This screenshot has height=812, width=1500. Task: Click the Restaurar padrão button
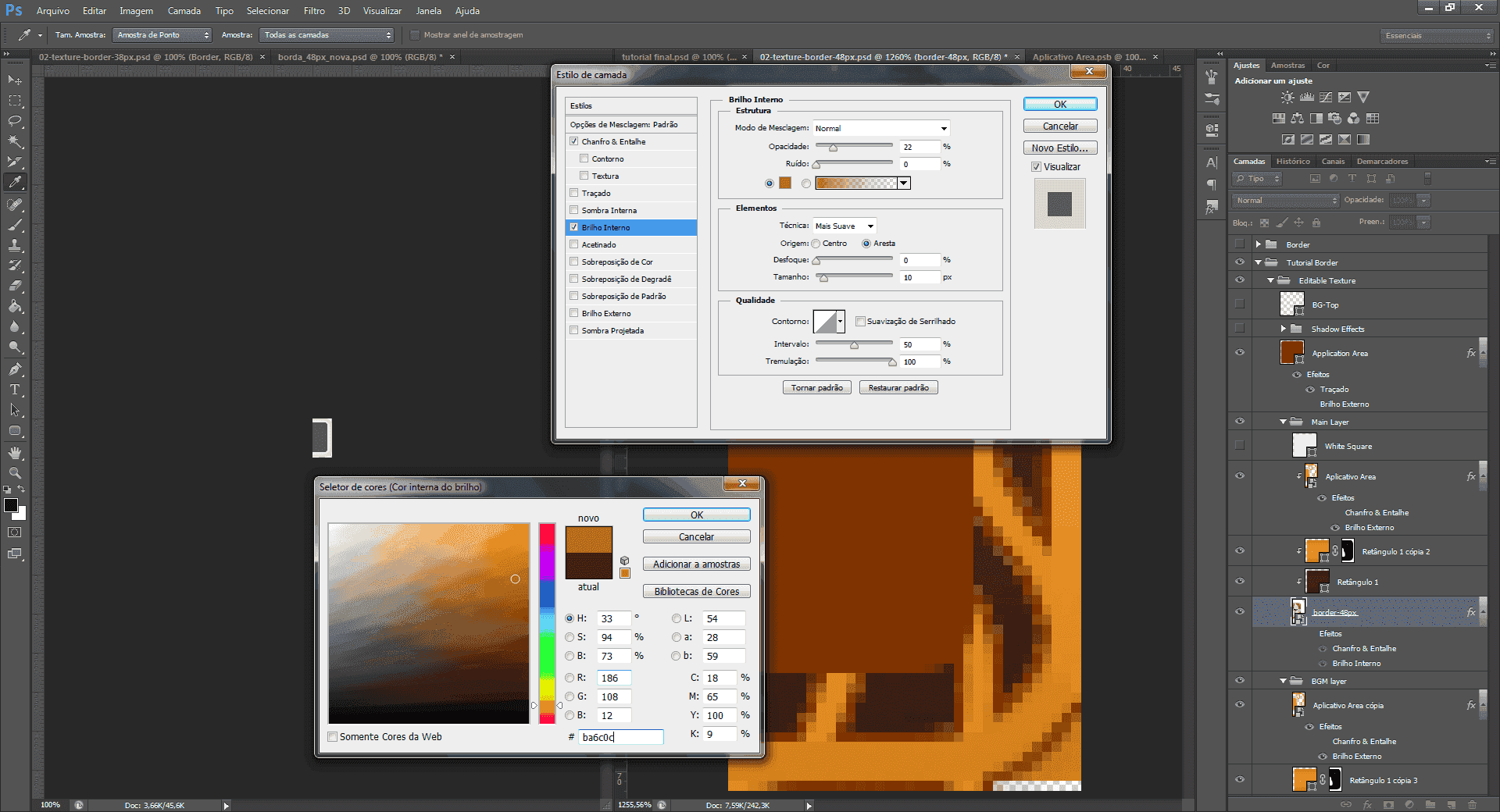(x=898, y=388)
